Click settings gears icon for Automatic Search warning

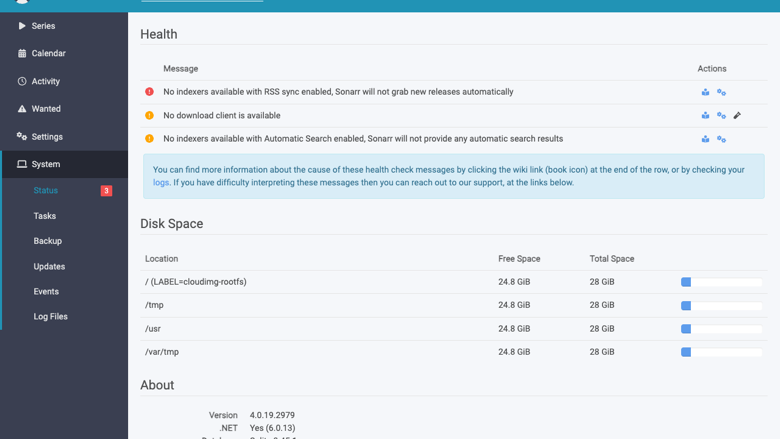tap(721, 139)
